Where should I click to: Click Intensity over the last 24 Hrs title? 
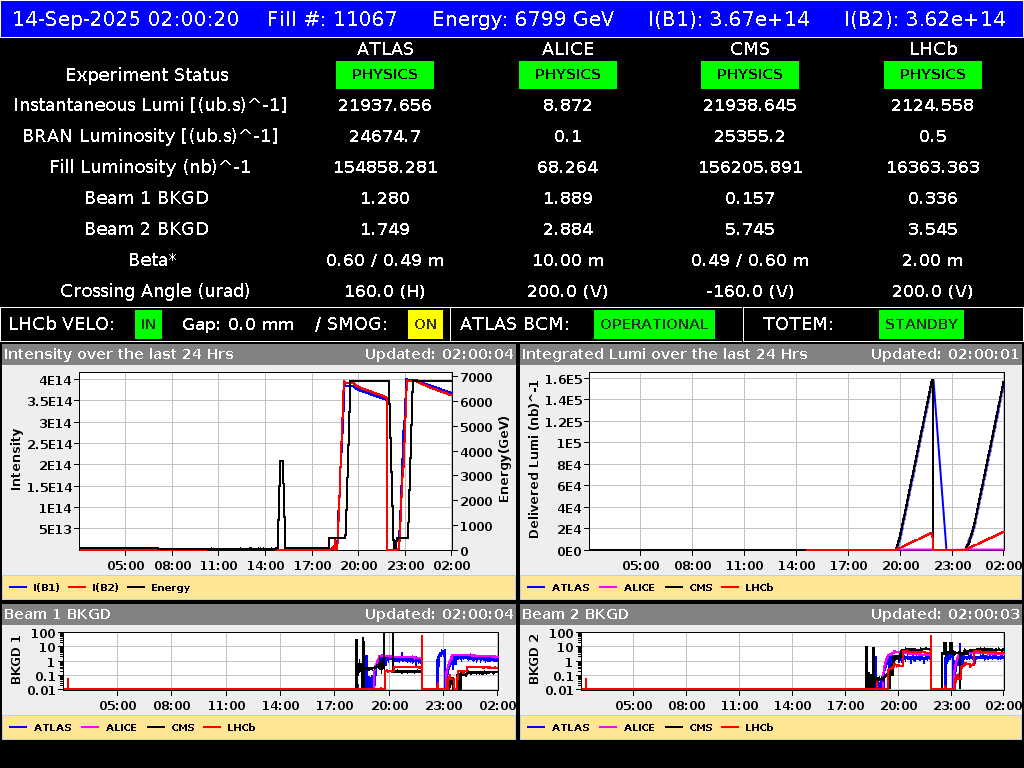118,354
